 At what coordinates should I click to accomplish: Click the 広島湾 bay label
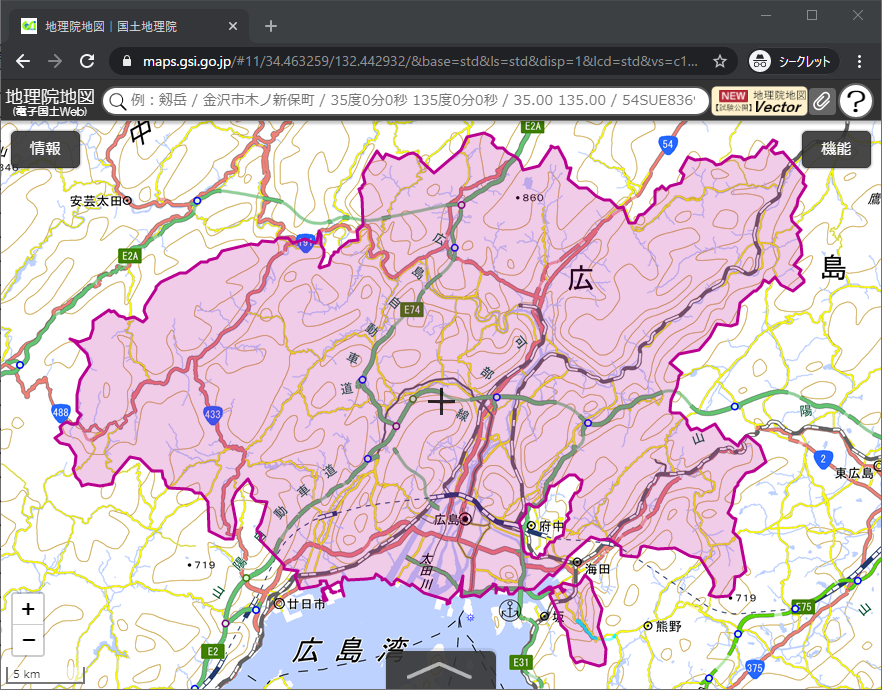[349, 651]
